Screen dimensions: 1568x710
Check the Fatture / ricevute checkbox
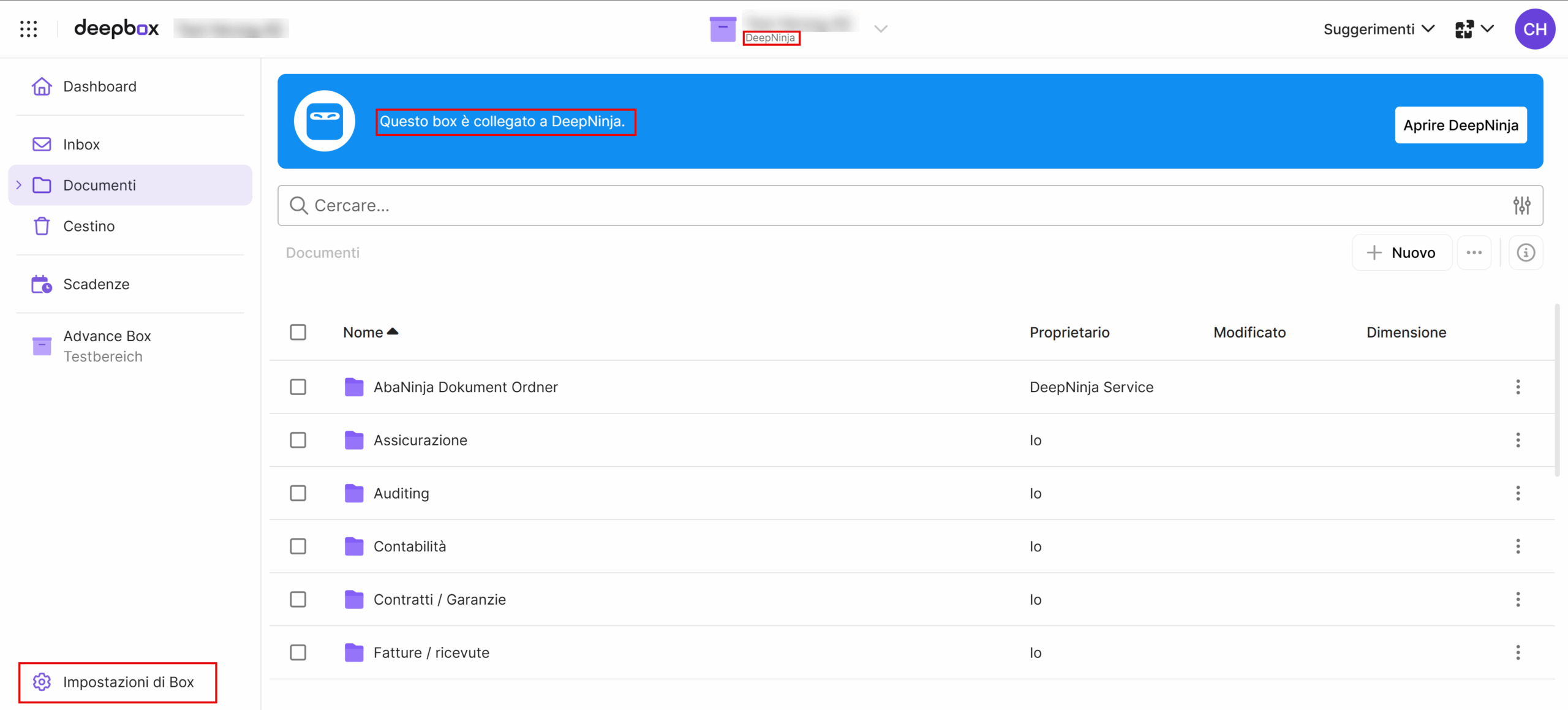[298, 652]
